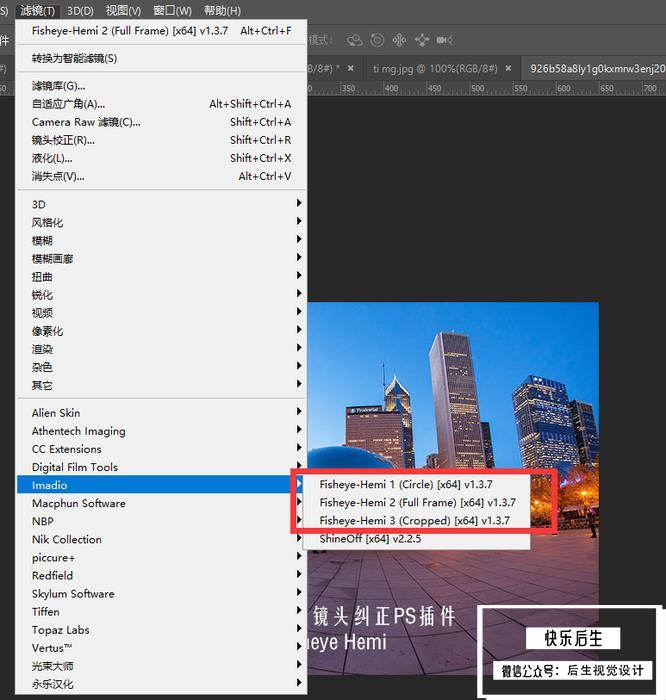Viewport: 666px width, 700px height.
Task: Open 镜头校正(R) Lens Correction
Action: click(161, 140)
